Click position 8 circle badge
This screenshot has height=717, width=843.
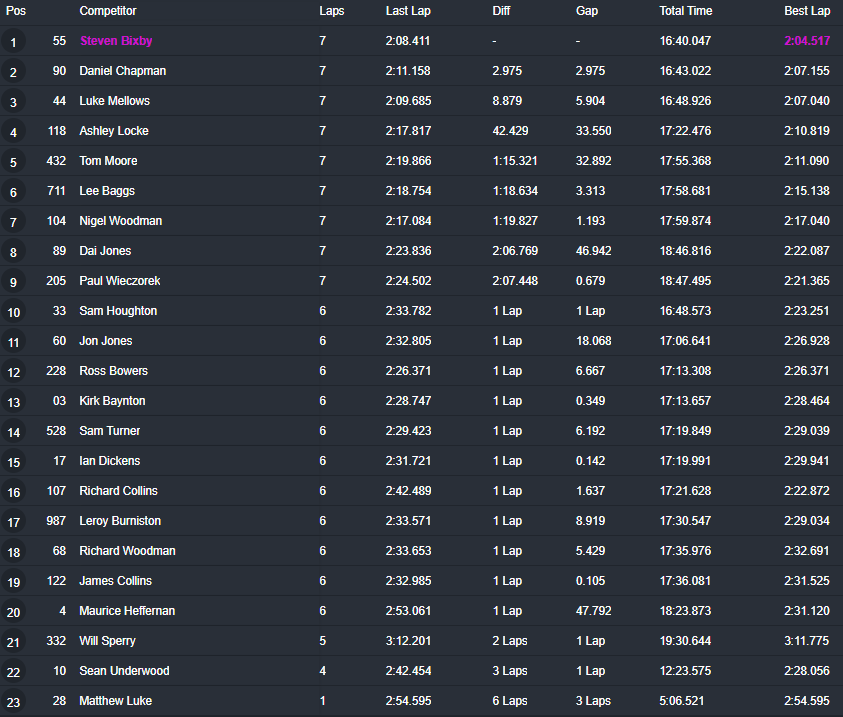tap(13, 252)
